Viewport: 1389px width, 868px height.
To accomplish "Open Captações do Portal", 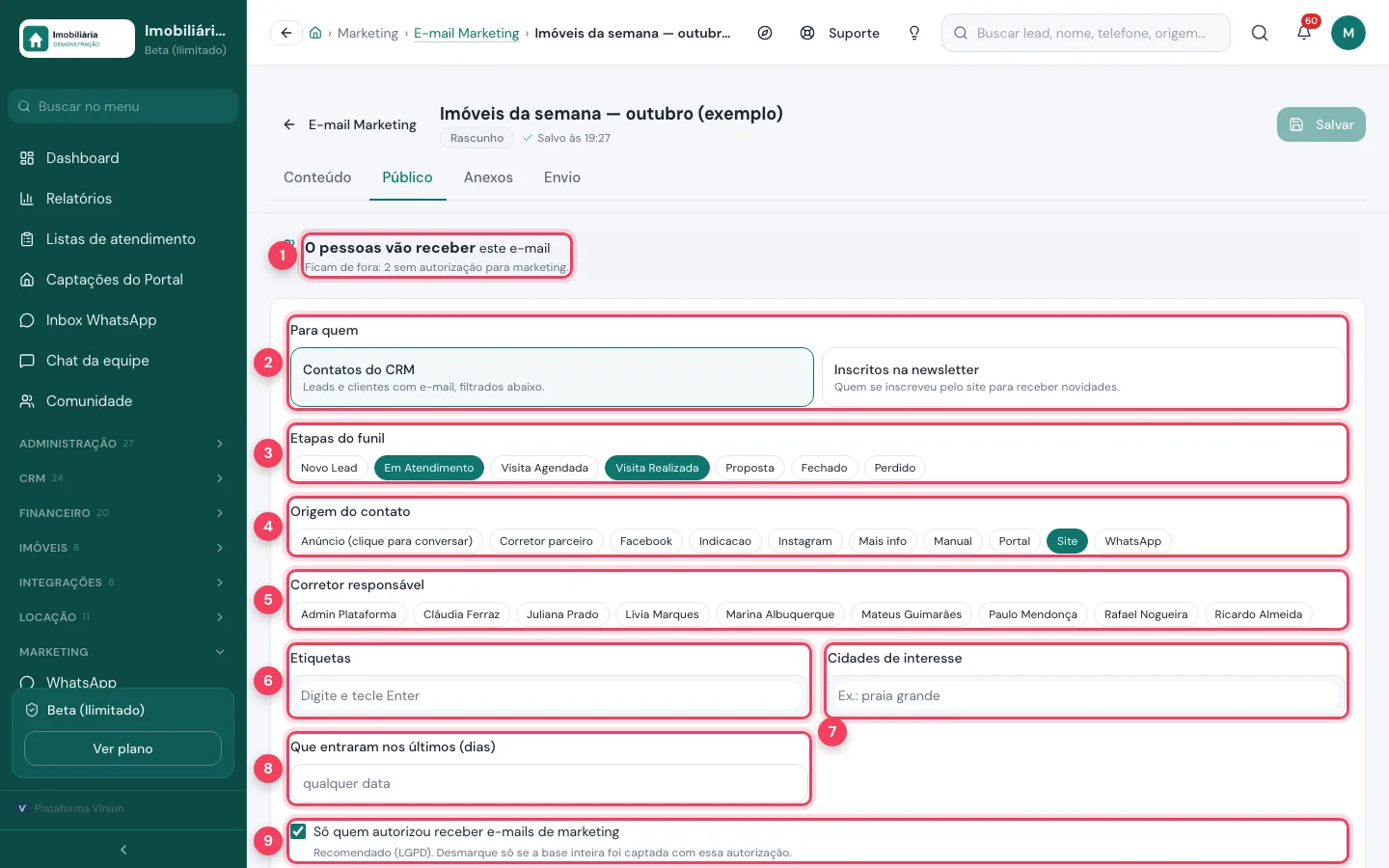I will pyautogui.click(x=123, y=280).
